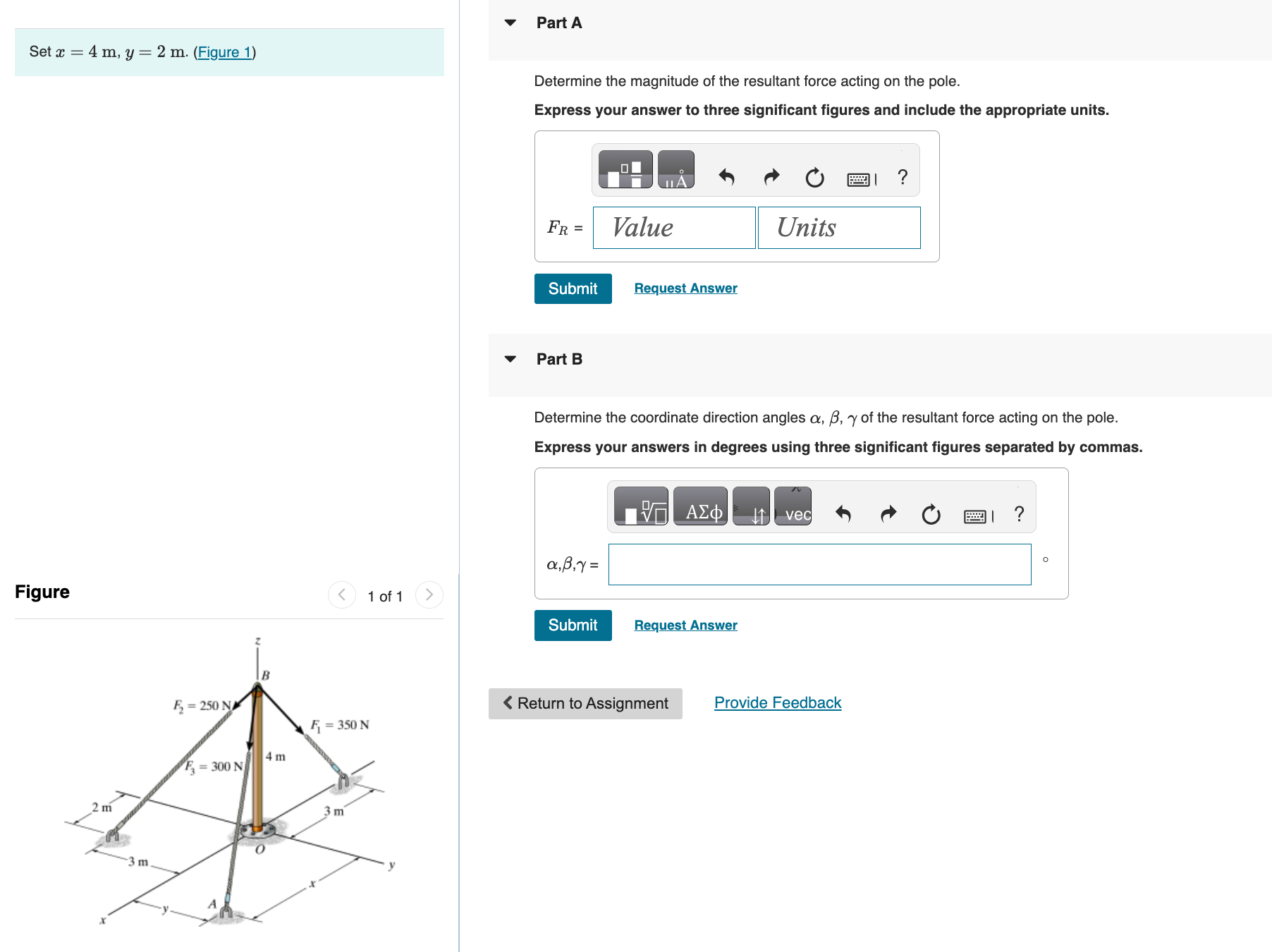The height and width of the screenshot is (952, 1272).
Task: Submit the answer for Part A
Action: pos(572,288)
